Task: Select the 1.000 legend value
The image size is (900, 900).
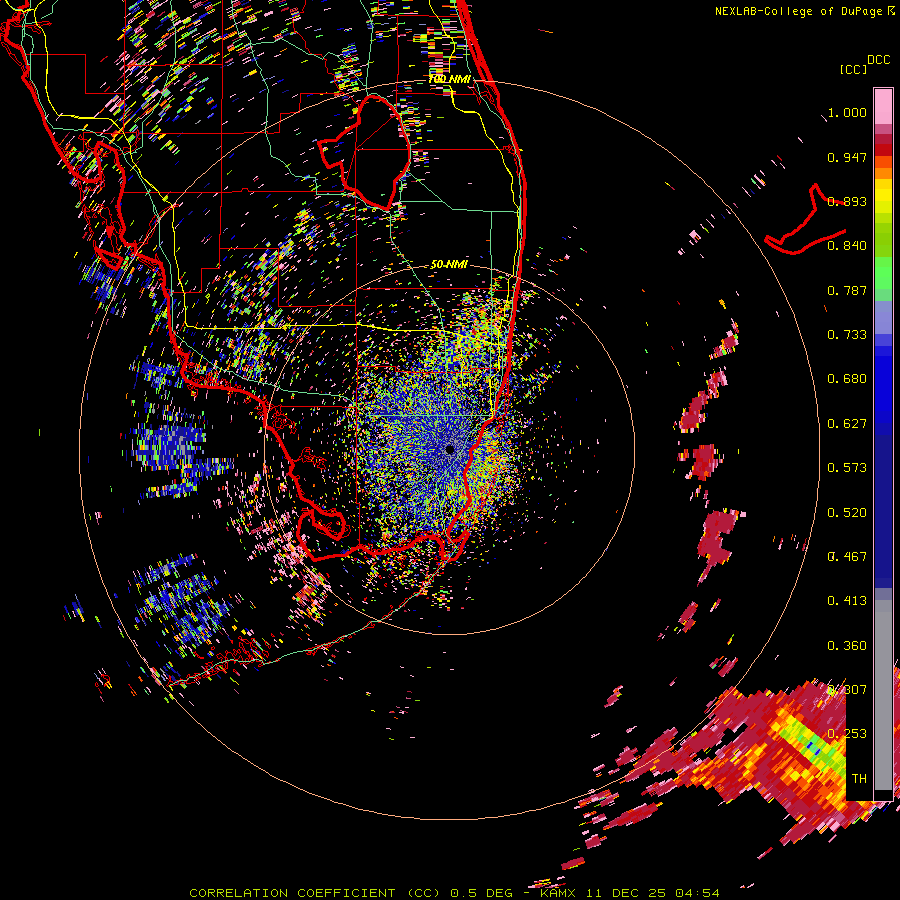Action: coord(847,112)
